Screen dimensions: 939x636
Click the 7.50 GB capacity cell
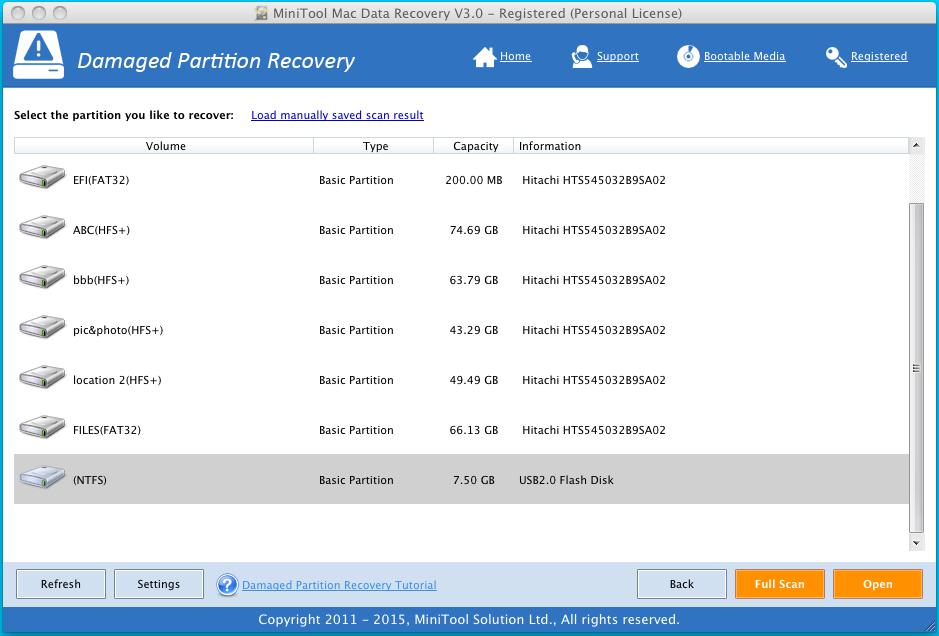[474, 480]
